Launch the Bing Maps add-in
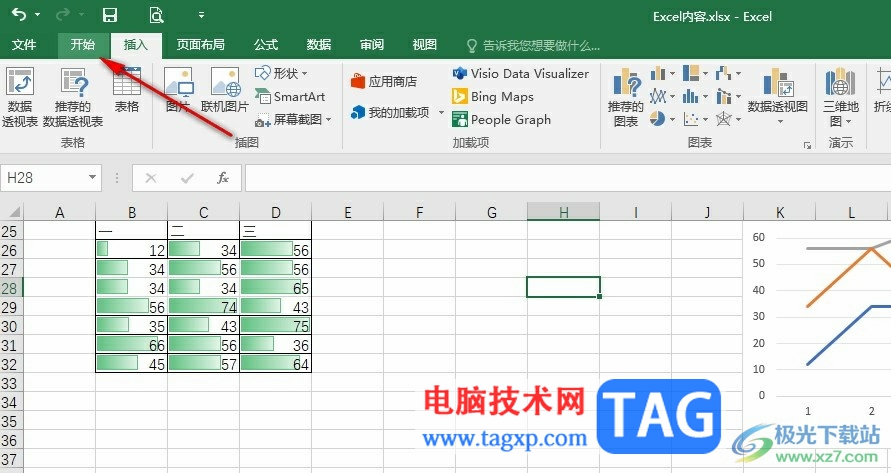891x473 pixels. 493,97
